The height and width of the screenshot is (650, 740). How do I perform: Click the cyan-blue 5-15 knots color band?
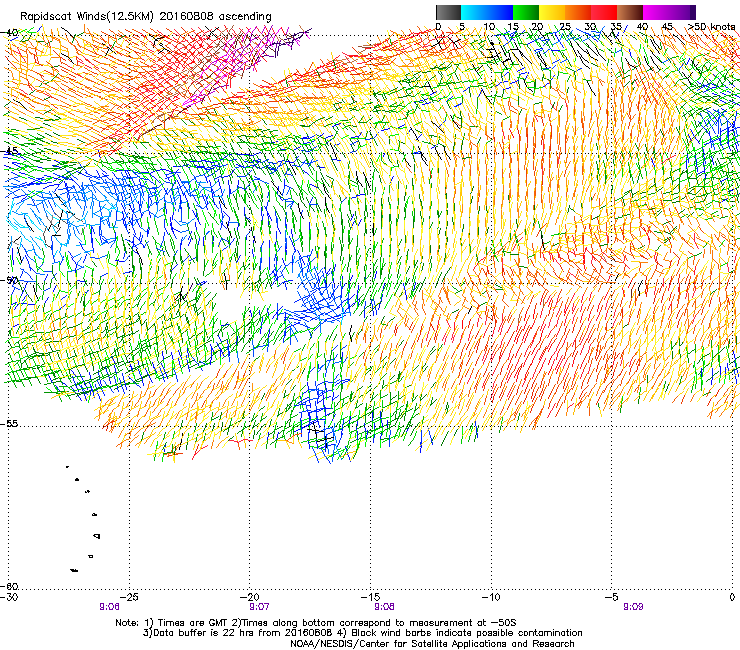point(487,12)
